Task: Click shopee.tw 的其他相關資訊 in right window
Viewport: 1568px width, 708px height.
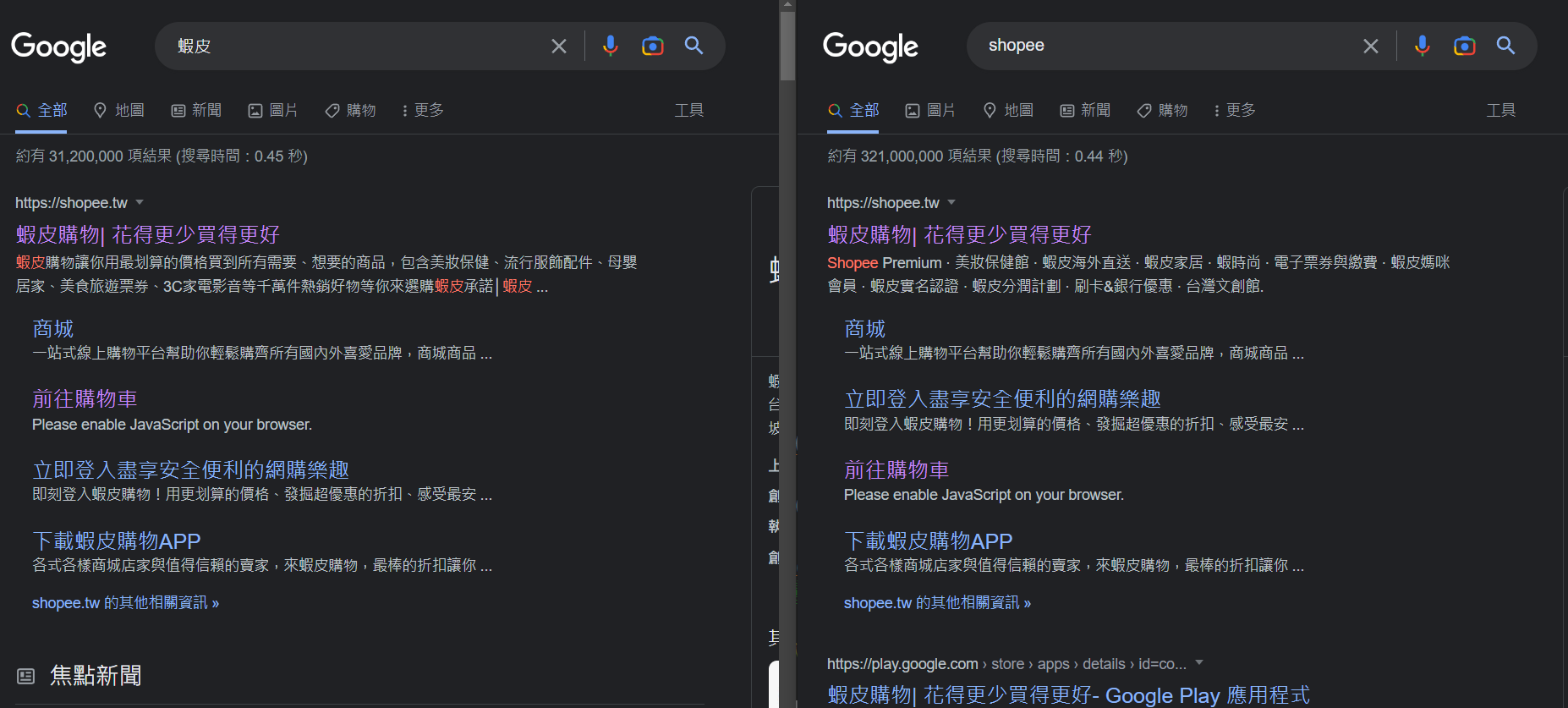Action: (937, 602)
